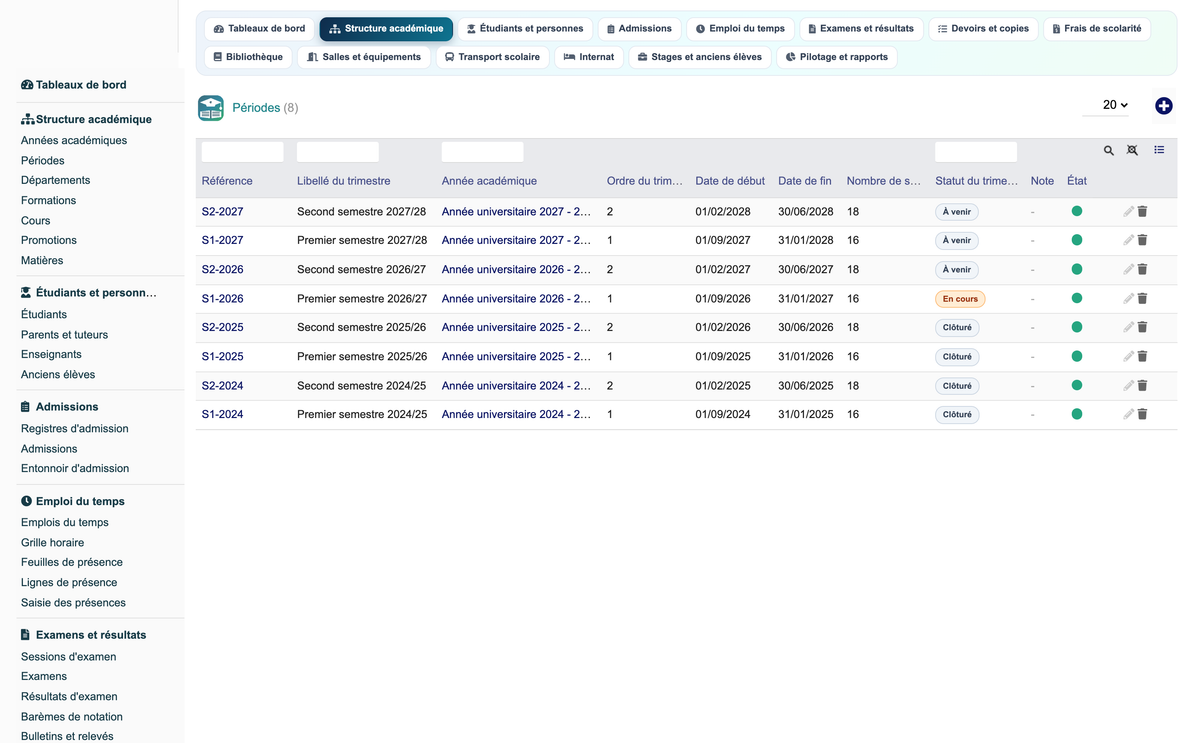Toggle the green state dot for S2-2027
The height and width of the screenshot is (743, 1200).
click(x=1077, y=211)
